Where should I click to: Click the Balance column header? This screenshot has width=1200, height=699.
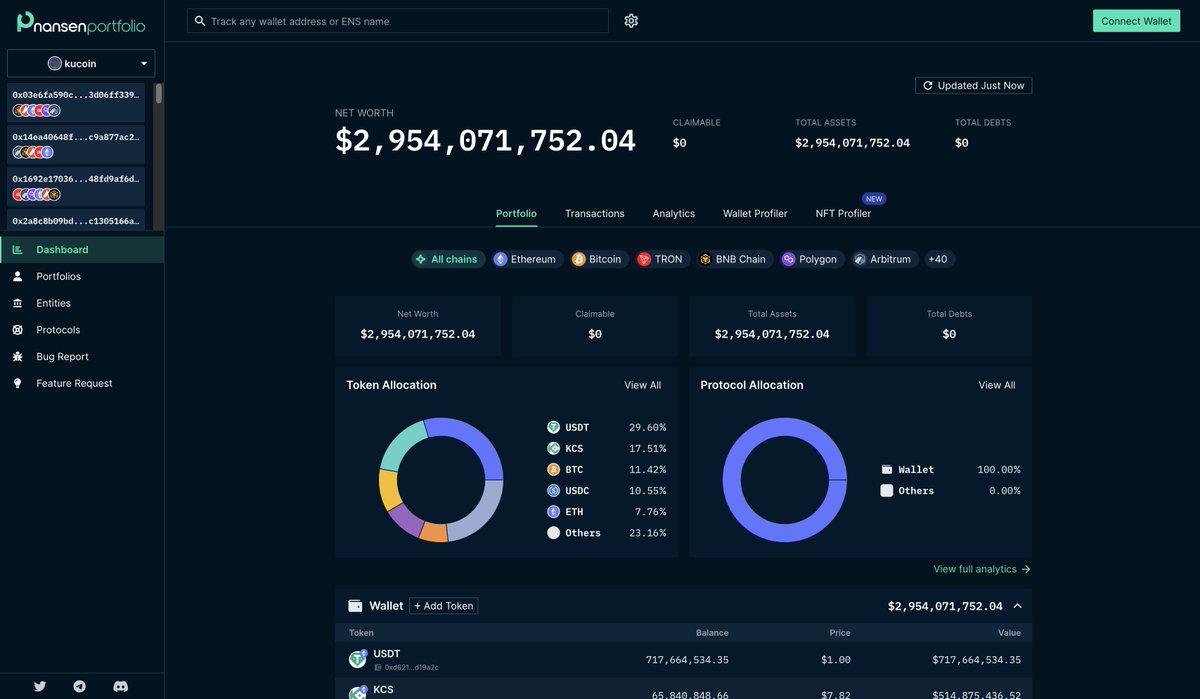point(712,633)
